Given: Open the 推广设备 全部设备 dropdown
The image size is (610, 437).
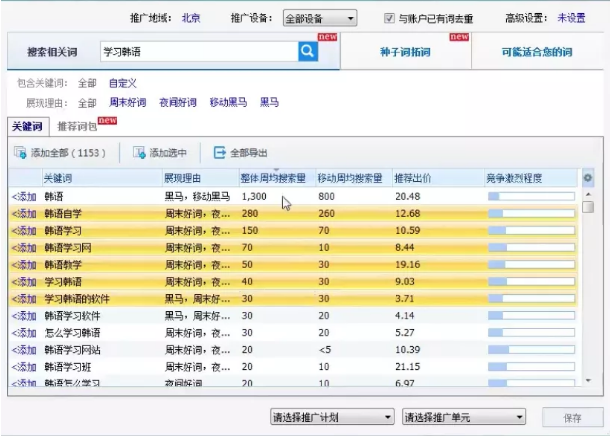Looking at the screenshot, I should click(319, 18).
